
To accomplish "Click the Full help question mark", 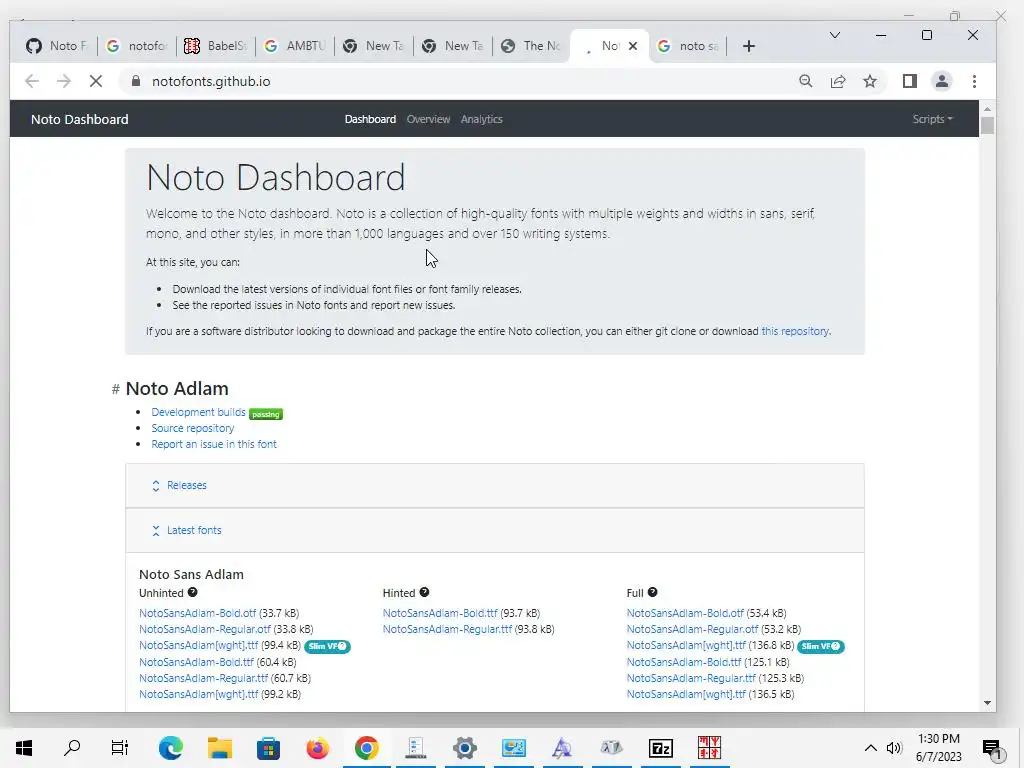I will click(652, 592).
